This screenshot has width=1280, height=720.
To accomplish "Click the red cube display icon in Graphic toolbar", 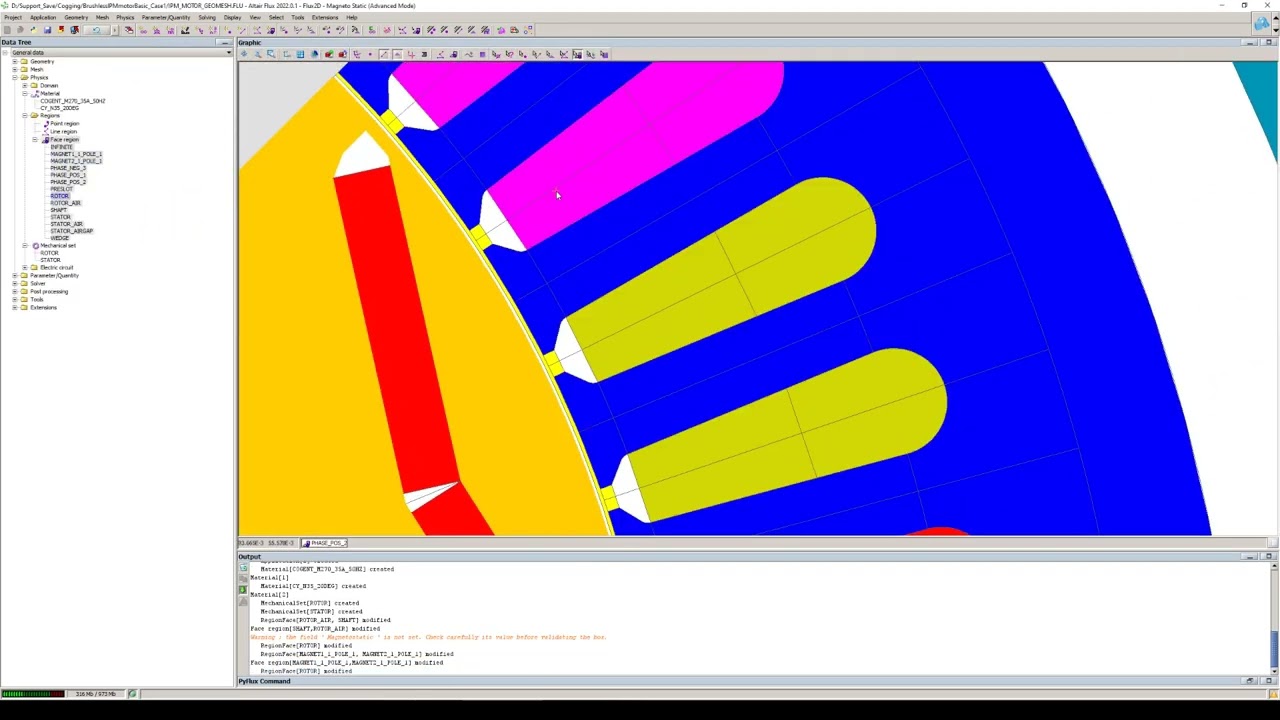I will [x=328, y=54].
